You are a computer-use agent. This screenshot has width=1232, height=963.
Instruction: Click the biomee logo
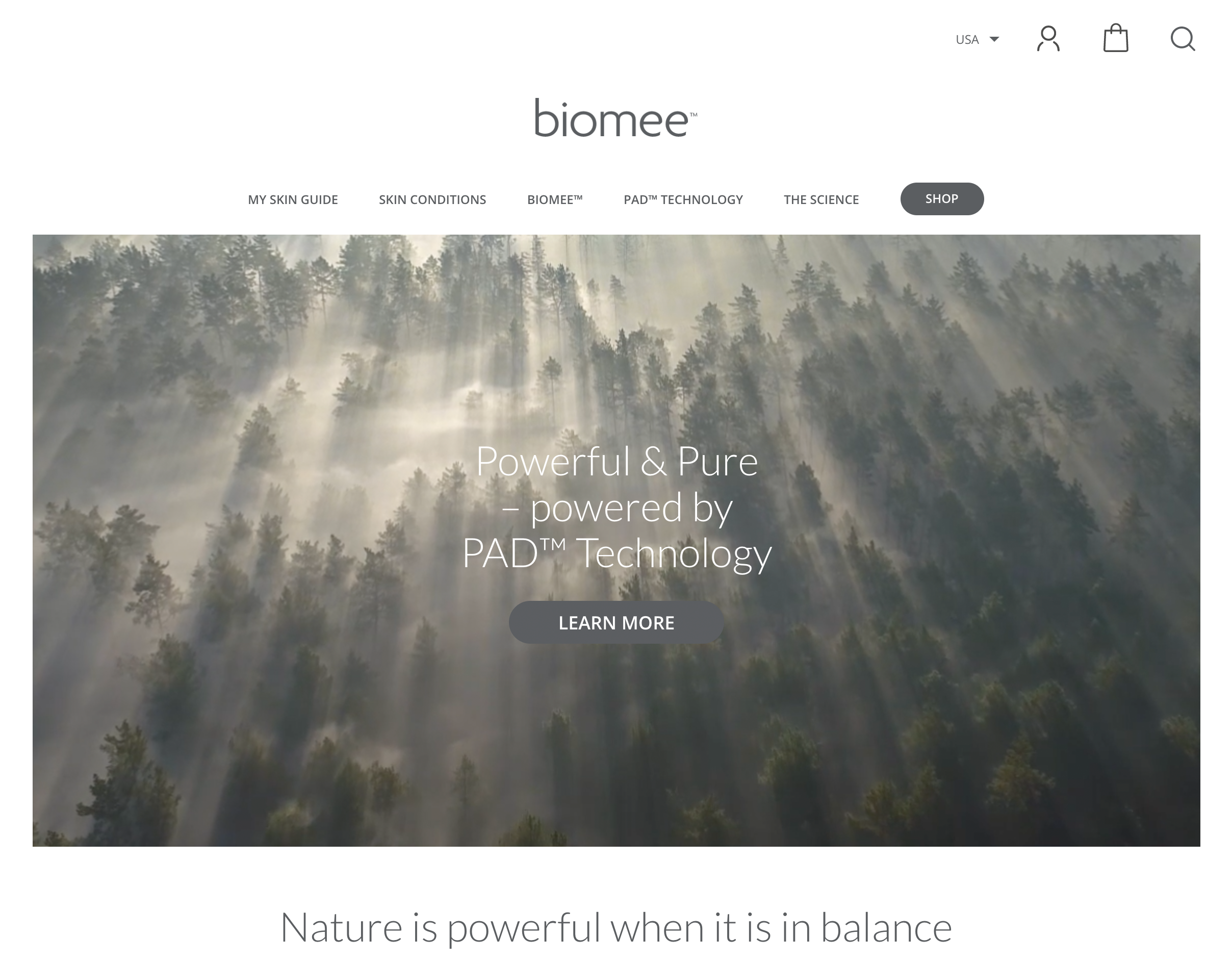[616, 118]
